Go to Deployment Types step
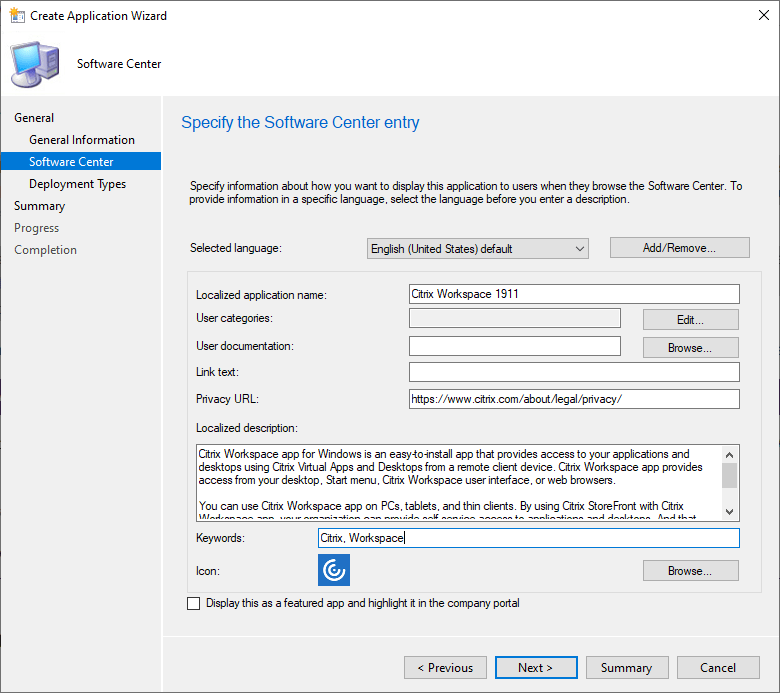This screenshot has width=780, height=693. [77, 184]
